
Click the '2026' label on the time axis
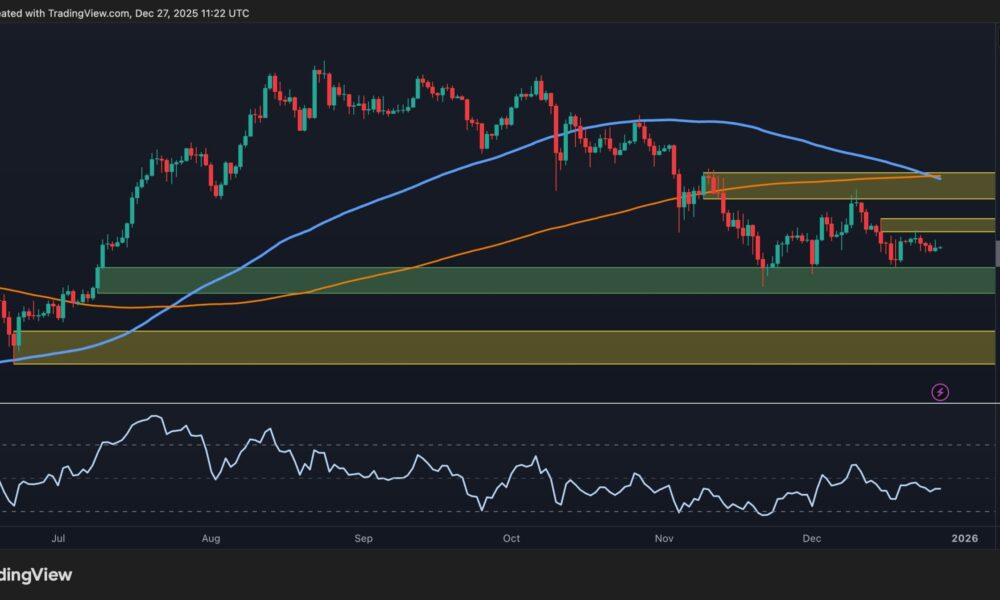coord(965,537)
